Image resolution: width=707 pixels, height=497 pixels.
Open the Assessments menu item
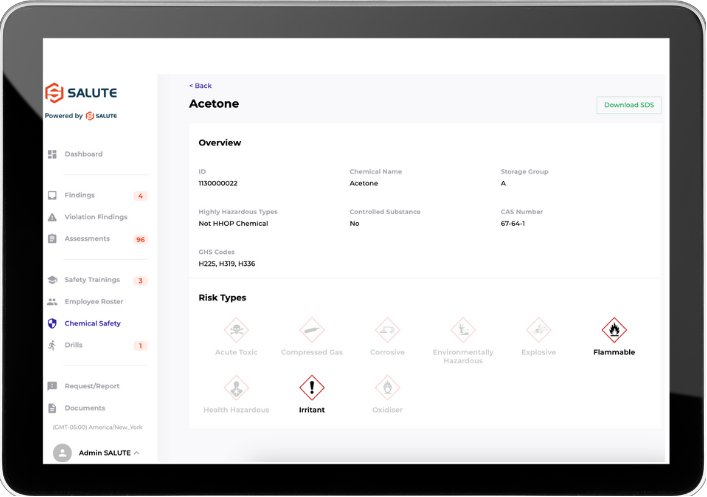point(87,239)
